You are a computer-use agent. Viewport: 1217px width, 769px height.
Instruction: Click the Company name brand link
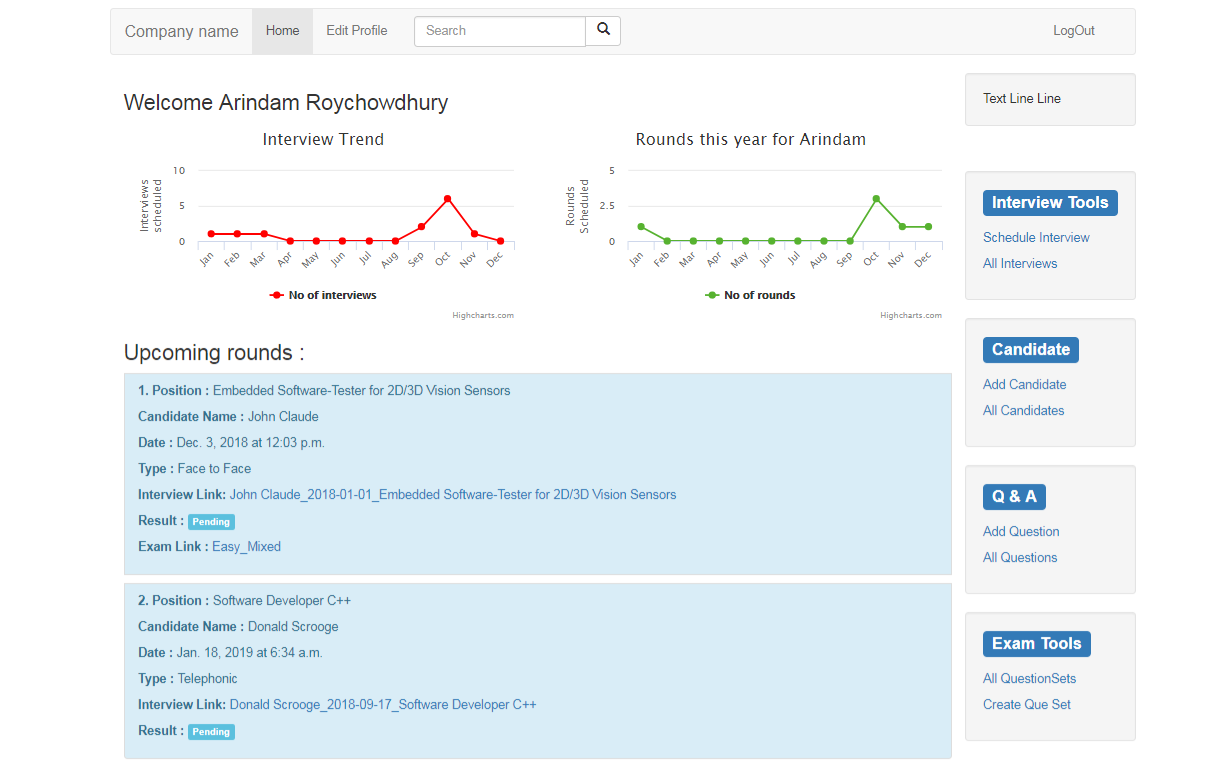[181, 31]
